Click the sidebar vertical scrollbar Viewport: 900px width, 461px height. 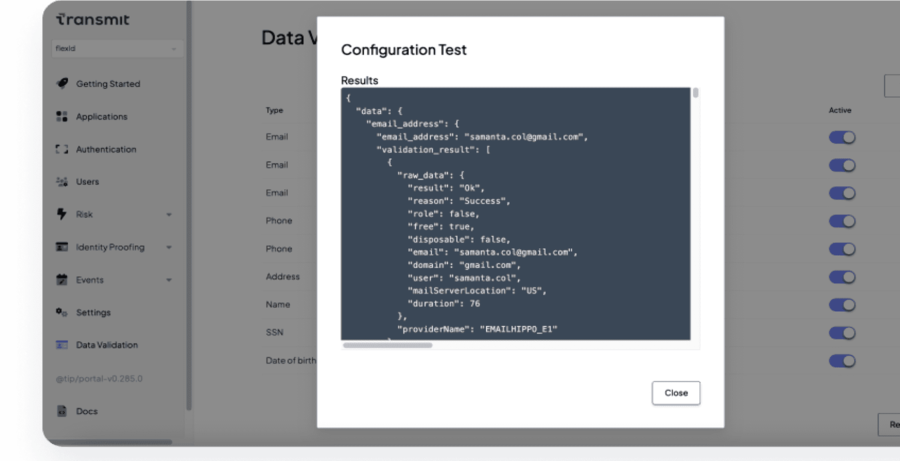pyautogui.click(x=189, y=207)
